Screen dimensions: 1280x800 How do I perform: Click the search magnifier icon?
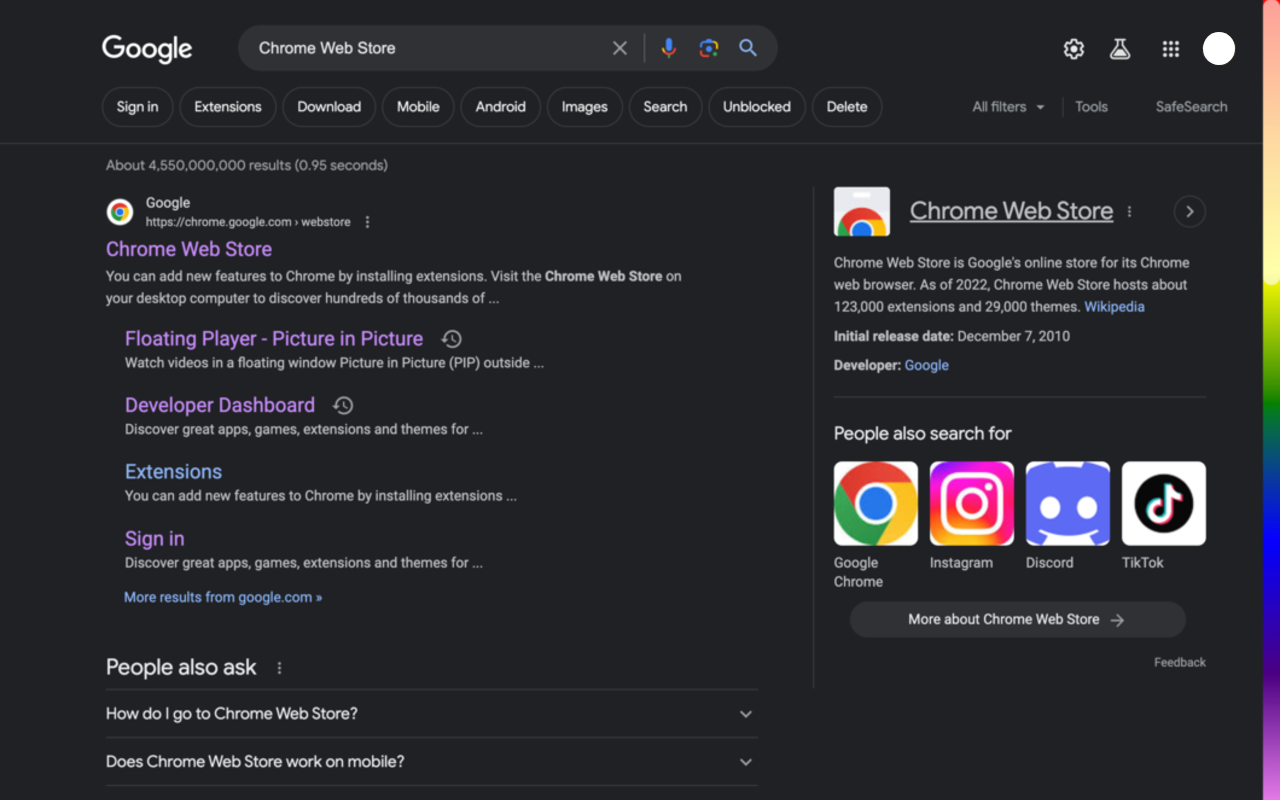click(x=747, y=47)
